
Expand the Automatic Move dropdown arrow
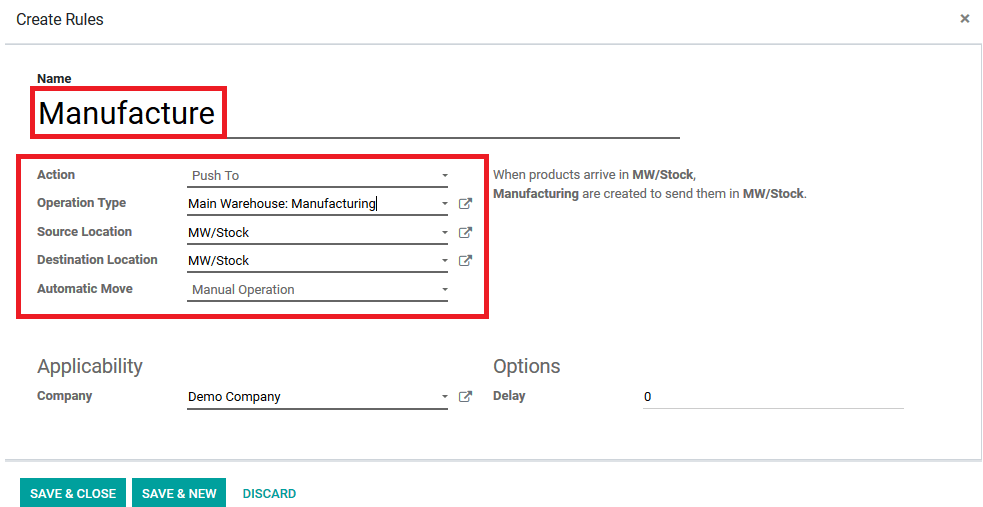(444, 290)
